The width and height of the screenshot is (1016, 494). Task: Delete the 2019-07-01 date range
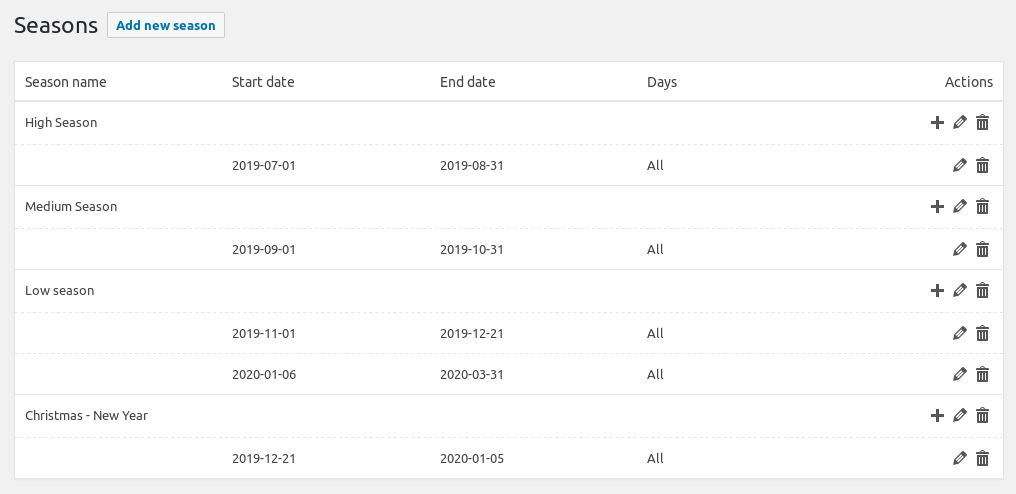pos(982,166)
